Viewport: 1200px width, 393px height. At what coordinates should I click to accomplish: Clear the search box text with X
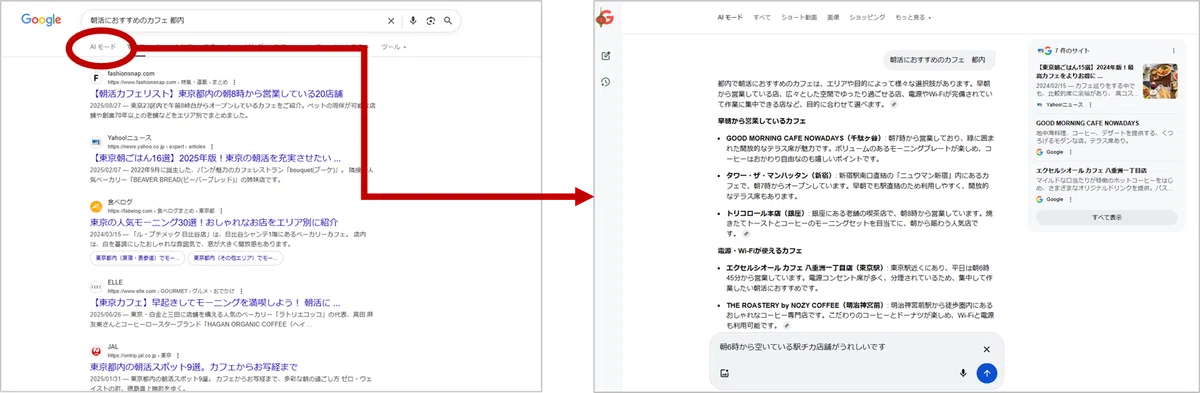[391, 20]
